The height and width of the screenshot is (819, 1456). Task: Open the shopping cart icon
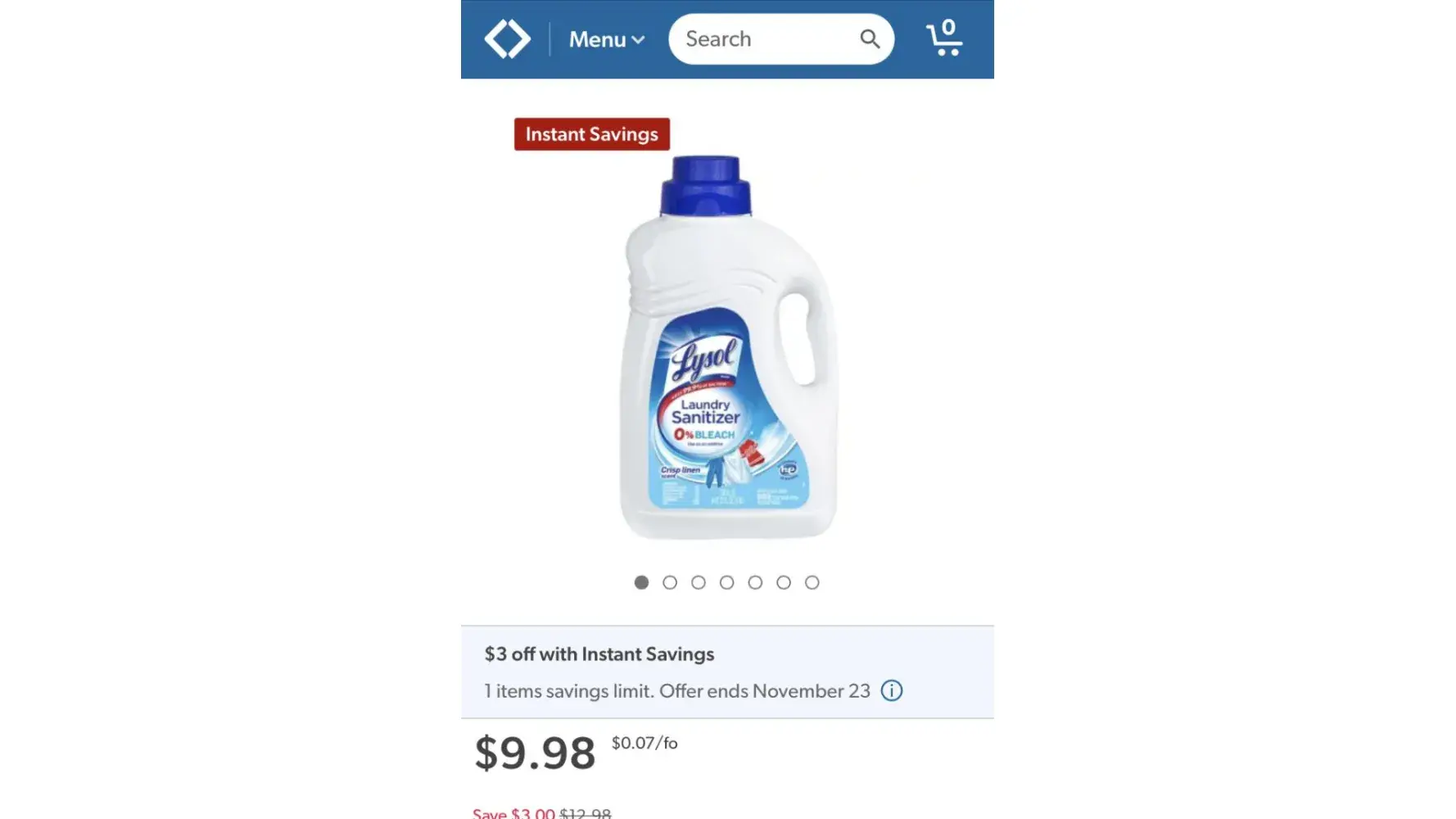coord(944,39)
